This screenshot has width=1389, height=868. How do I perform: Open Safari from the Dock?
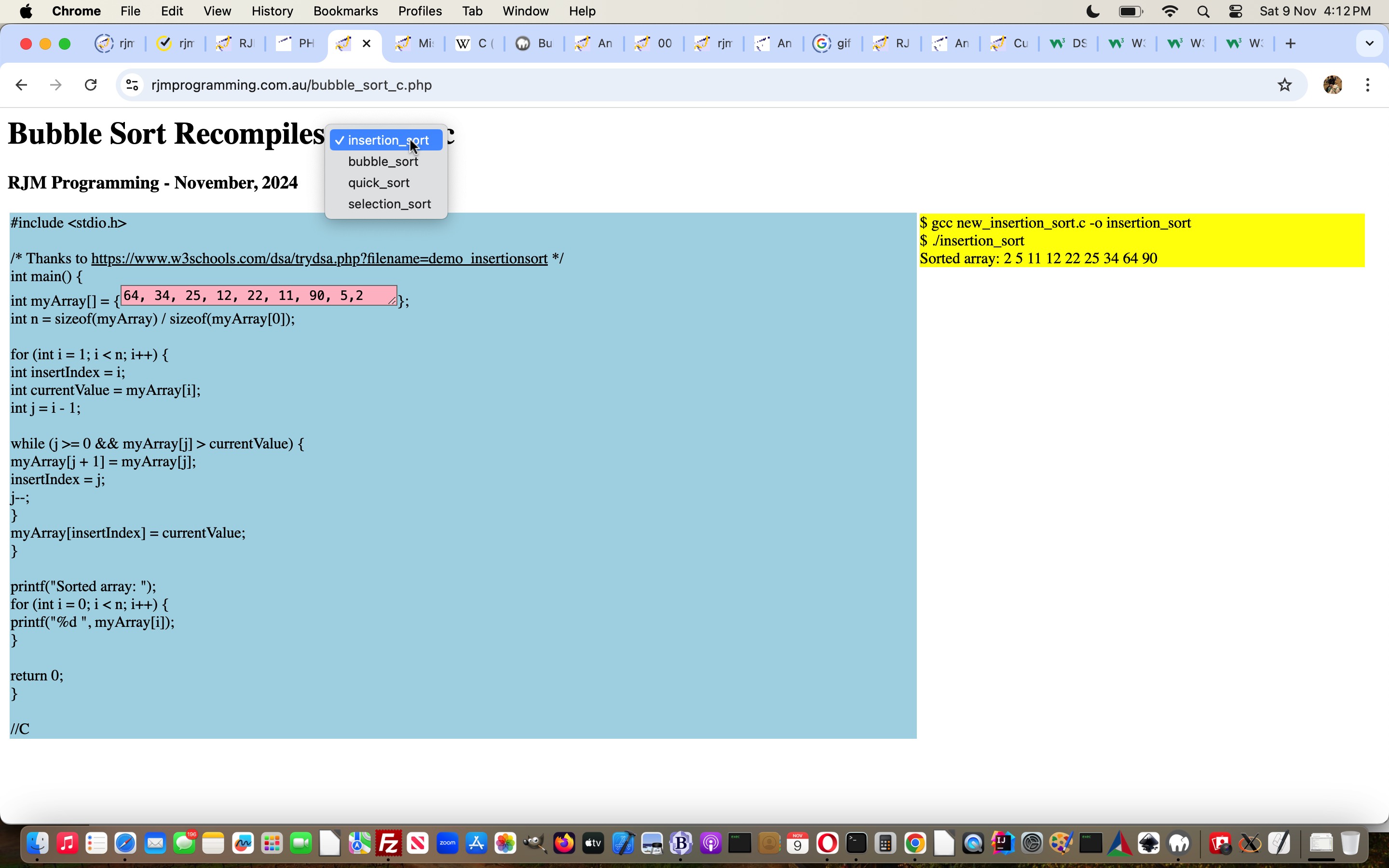pyautogui.click(x=126, y=843)
